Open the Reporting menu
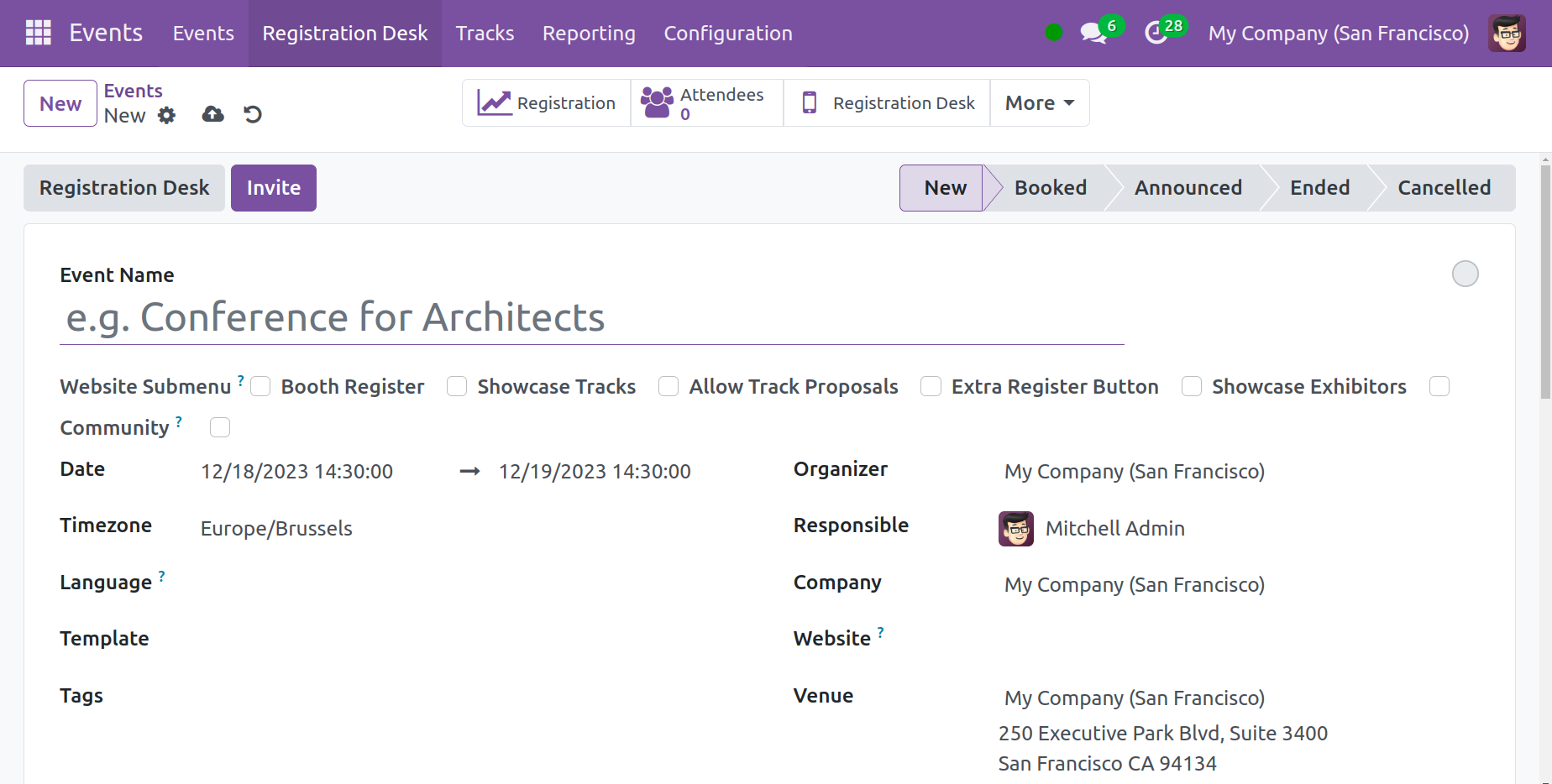The height and width of the screenshot is (784, 1552). [x=589, y=34]
